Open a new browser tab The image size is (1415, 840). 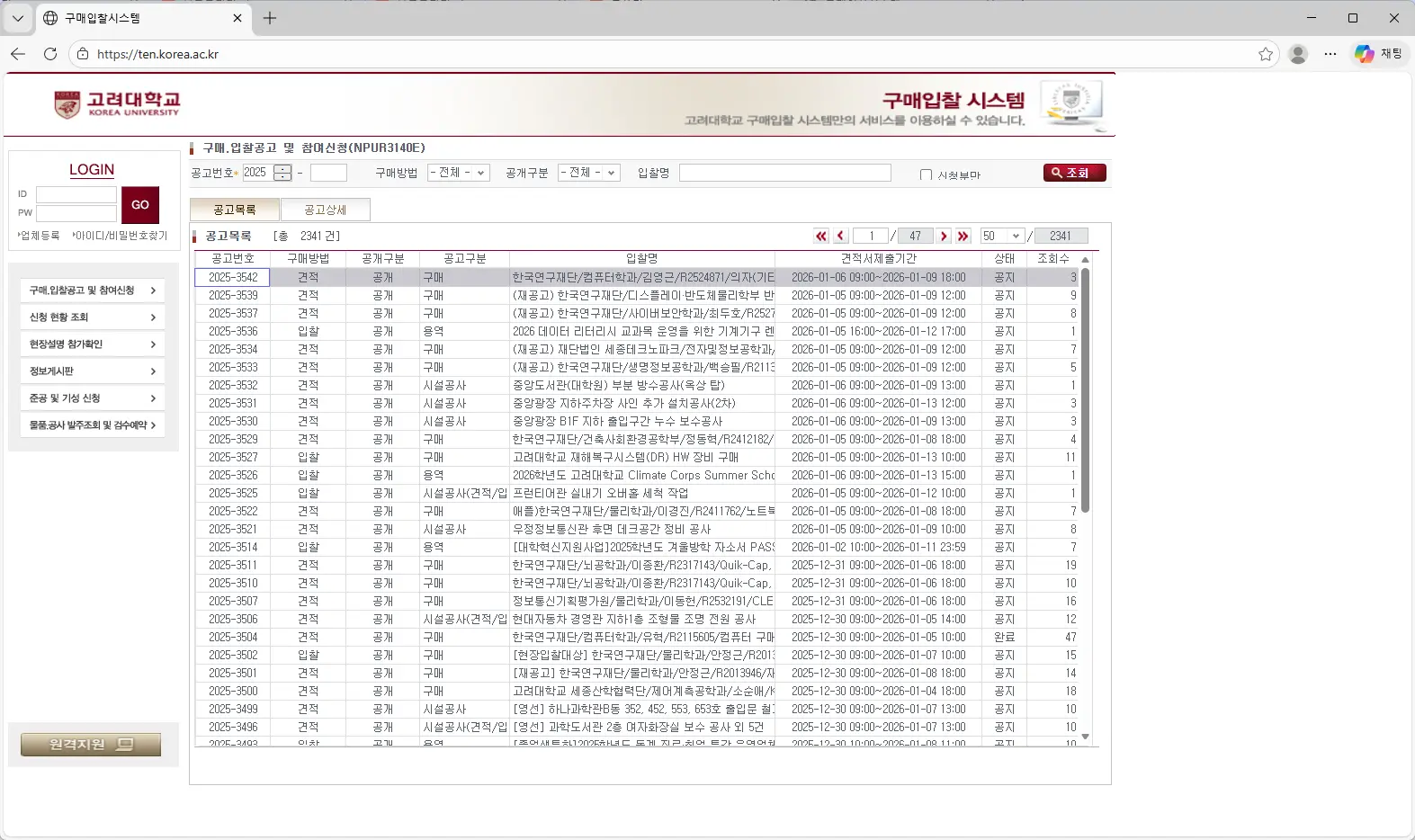tap(270, 18)
